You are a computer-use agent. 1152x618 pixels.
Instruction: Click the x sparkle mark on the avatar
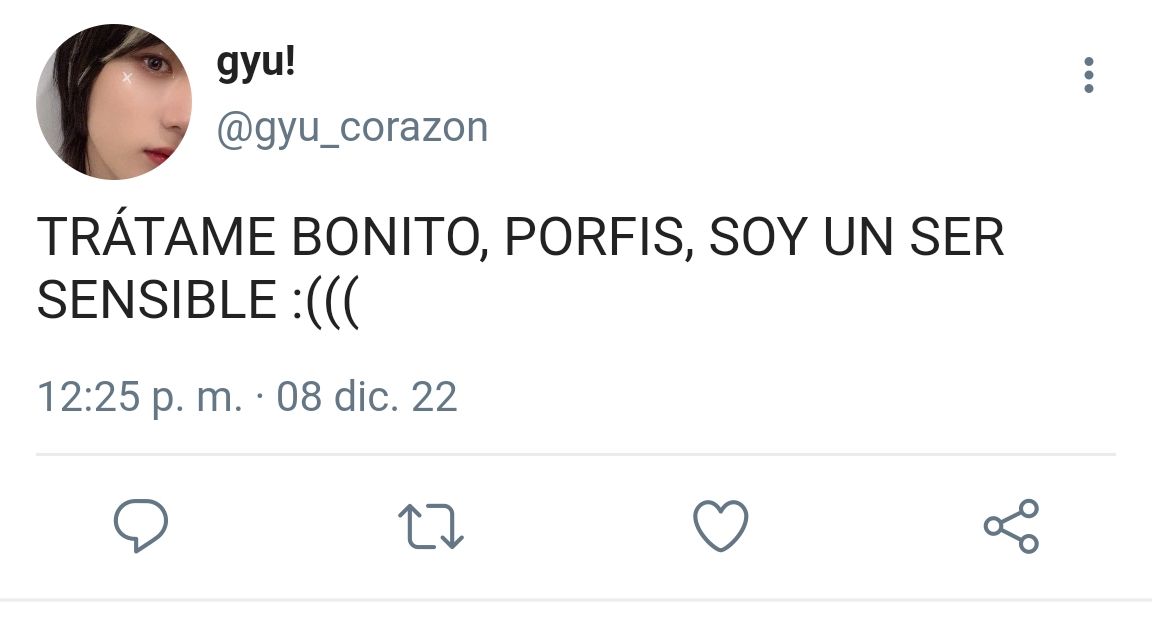pos(127,78)
